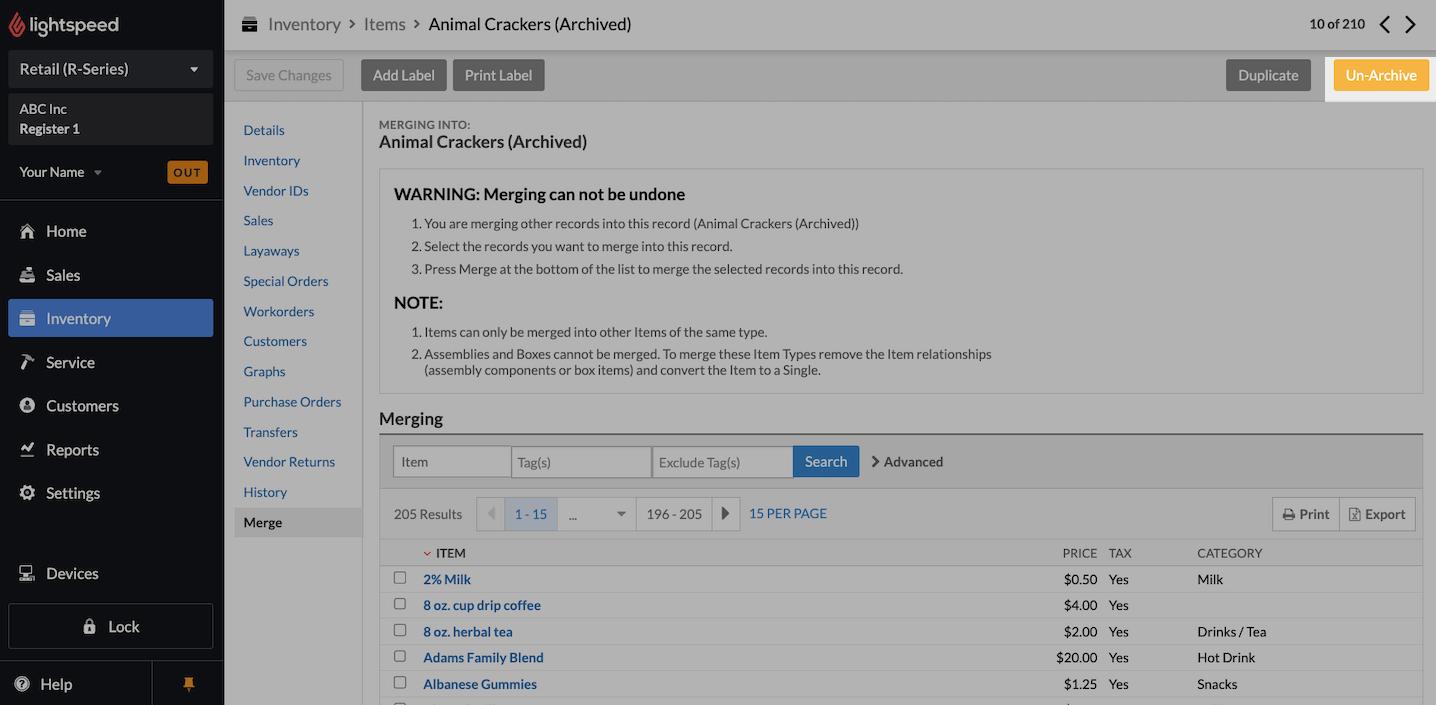Select the 1 - 15 results page
The image size is (1436, 705).
pos(531,514)
